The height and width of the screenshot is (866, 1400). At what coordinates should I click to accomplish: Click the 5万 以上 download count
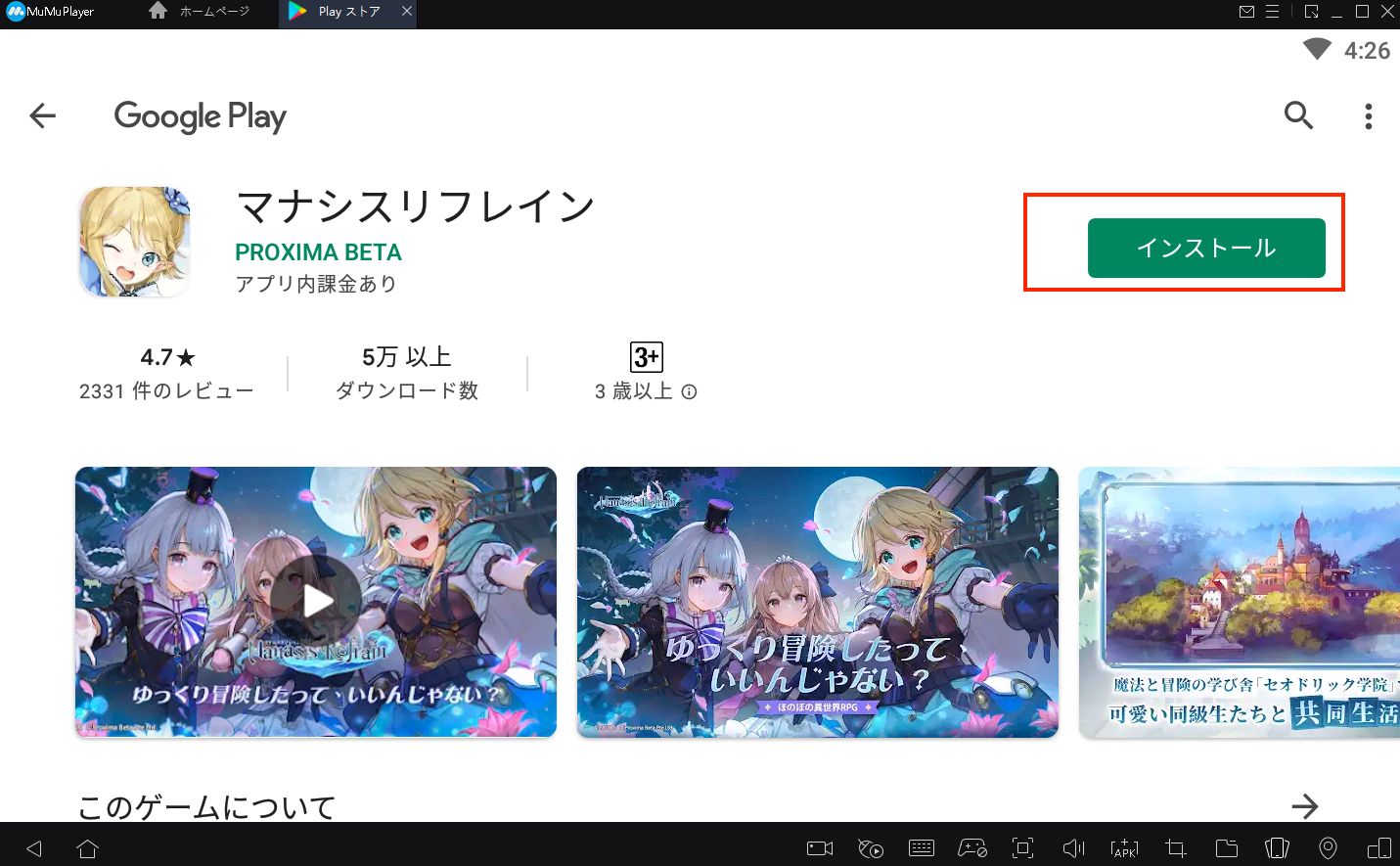click(407, 357)
